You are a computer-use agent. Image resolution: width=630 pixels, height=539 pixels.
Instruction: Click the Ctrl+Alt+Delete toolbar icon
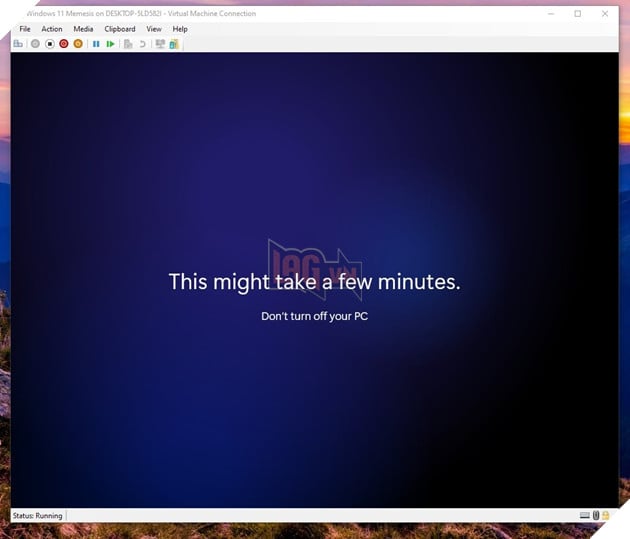tap(18, 44)
